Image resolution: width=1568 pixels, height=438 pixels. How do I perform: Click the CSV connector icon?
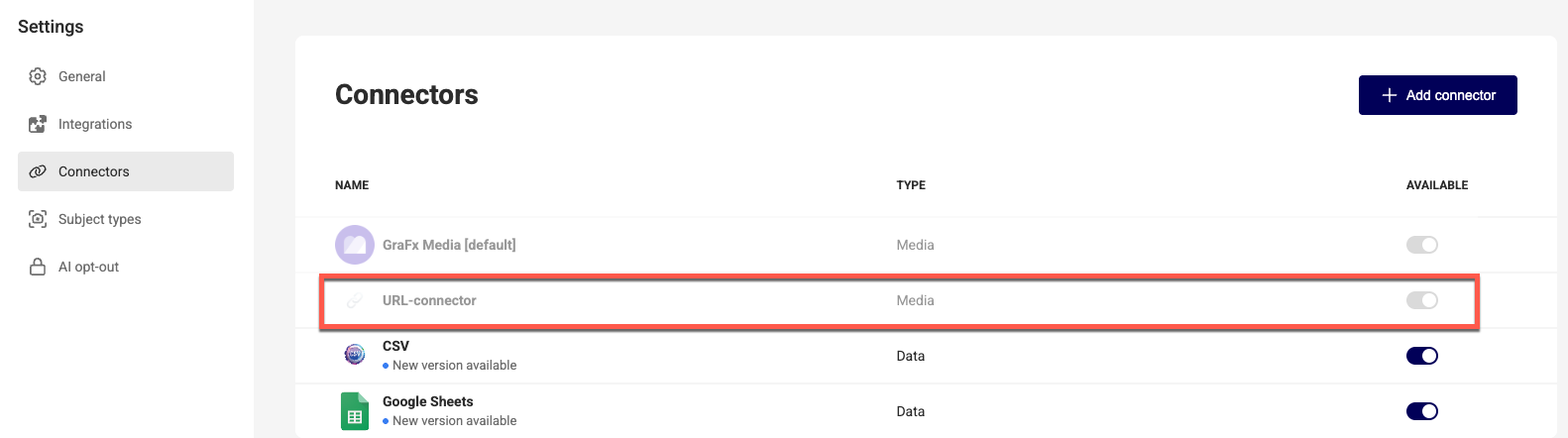click(x=355, y=355)
